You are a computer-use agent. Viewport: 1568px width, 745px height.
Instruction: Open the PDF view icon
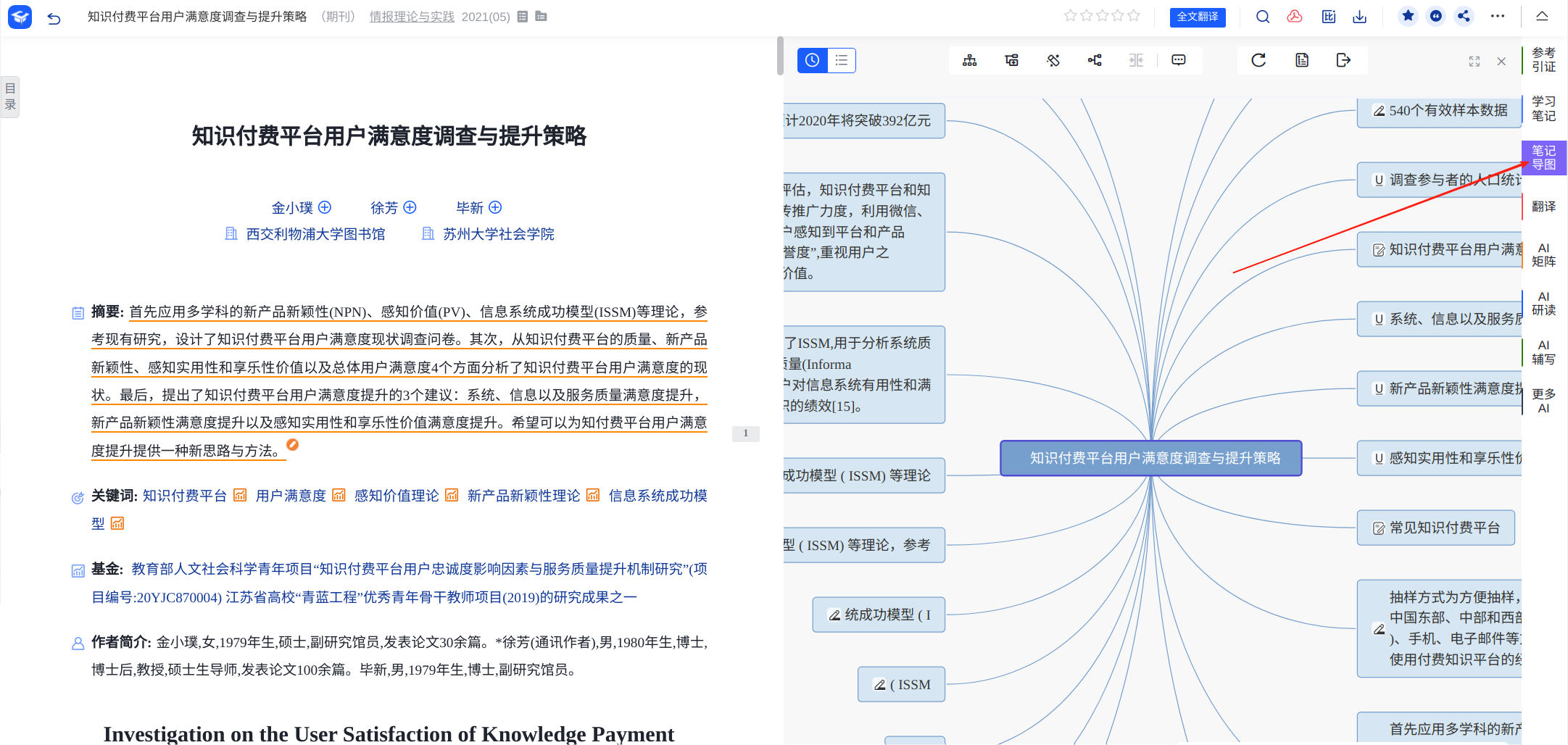[x=1295, y=17]
